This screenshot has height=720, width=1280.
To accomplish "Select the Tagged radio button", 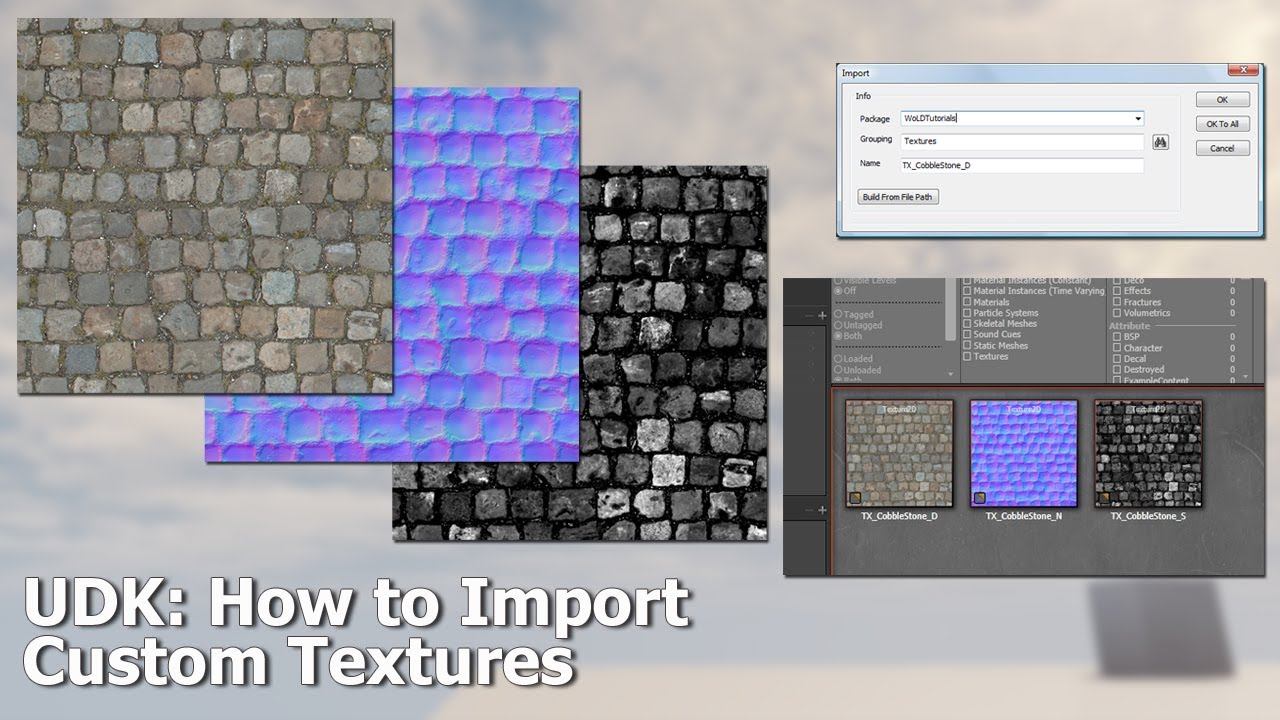I will (838, 315).
